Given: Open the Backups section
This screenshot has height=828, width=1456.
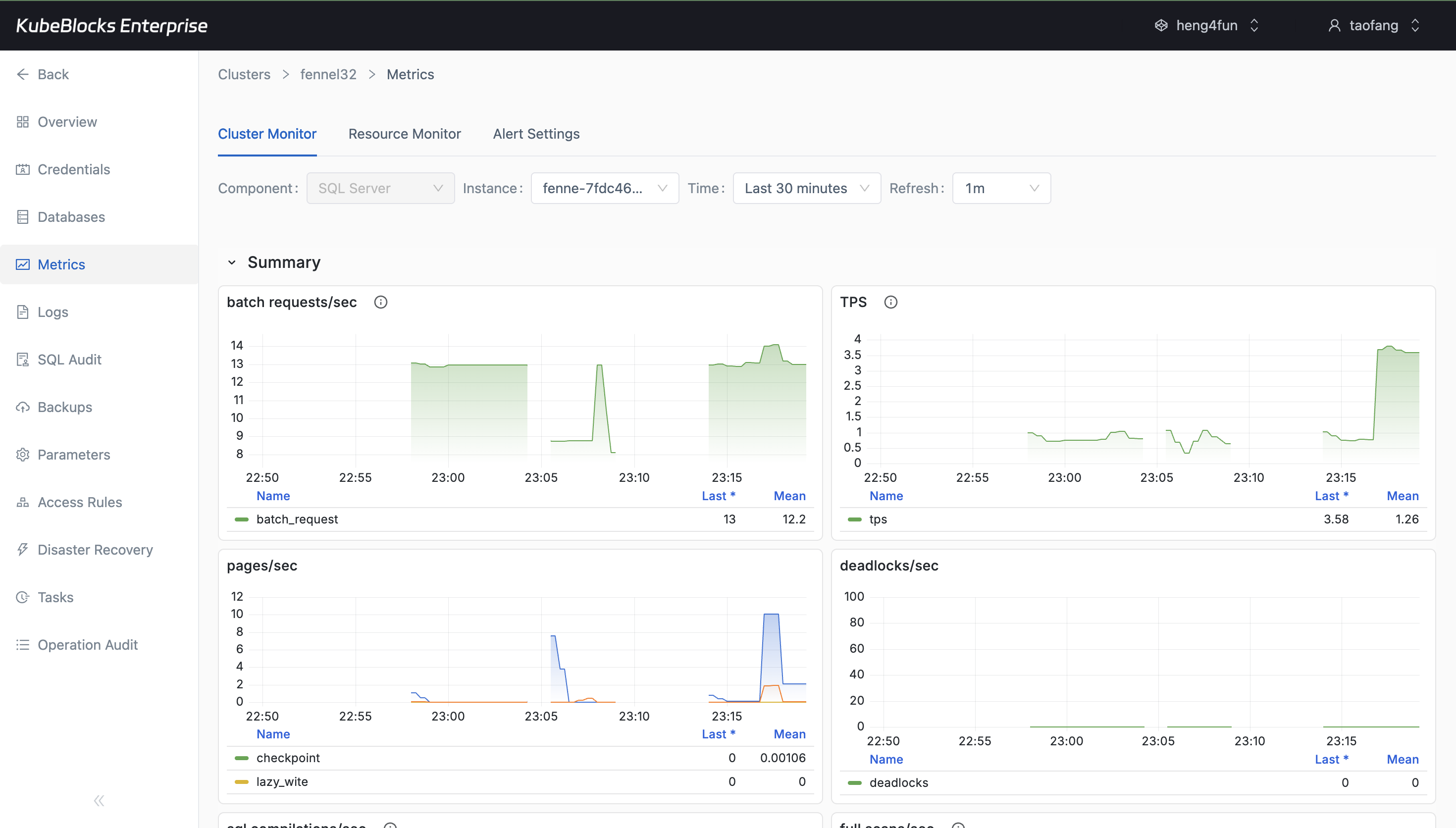Looking at the screenshot, I should [x=65, y=407].
